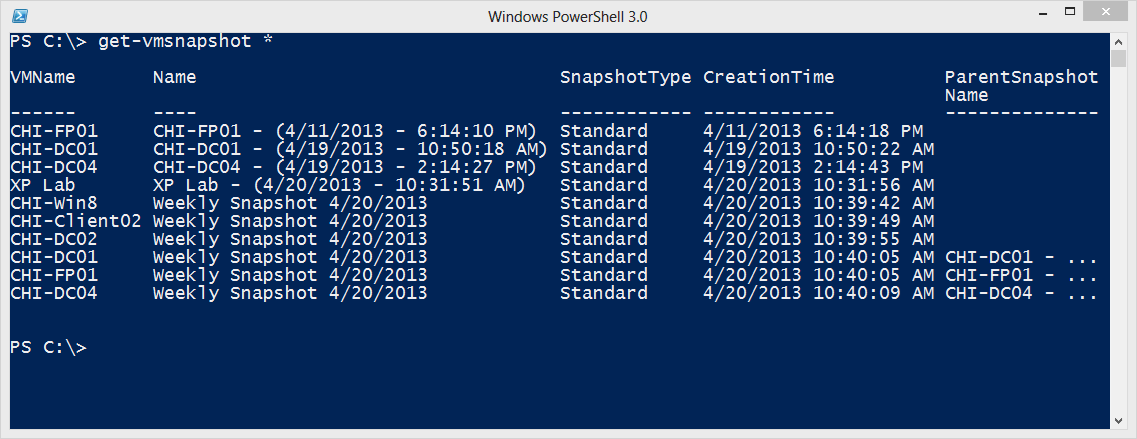Click the get-vmsnapshot * command text
The height and width of the screenshot is (439, 1137).
186,41
